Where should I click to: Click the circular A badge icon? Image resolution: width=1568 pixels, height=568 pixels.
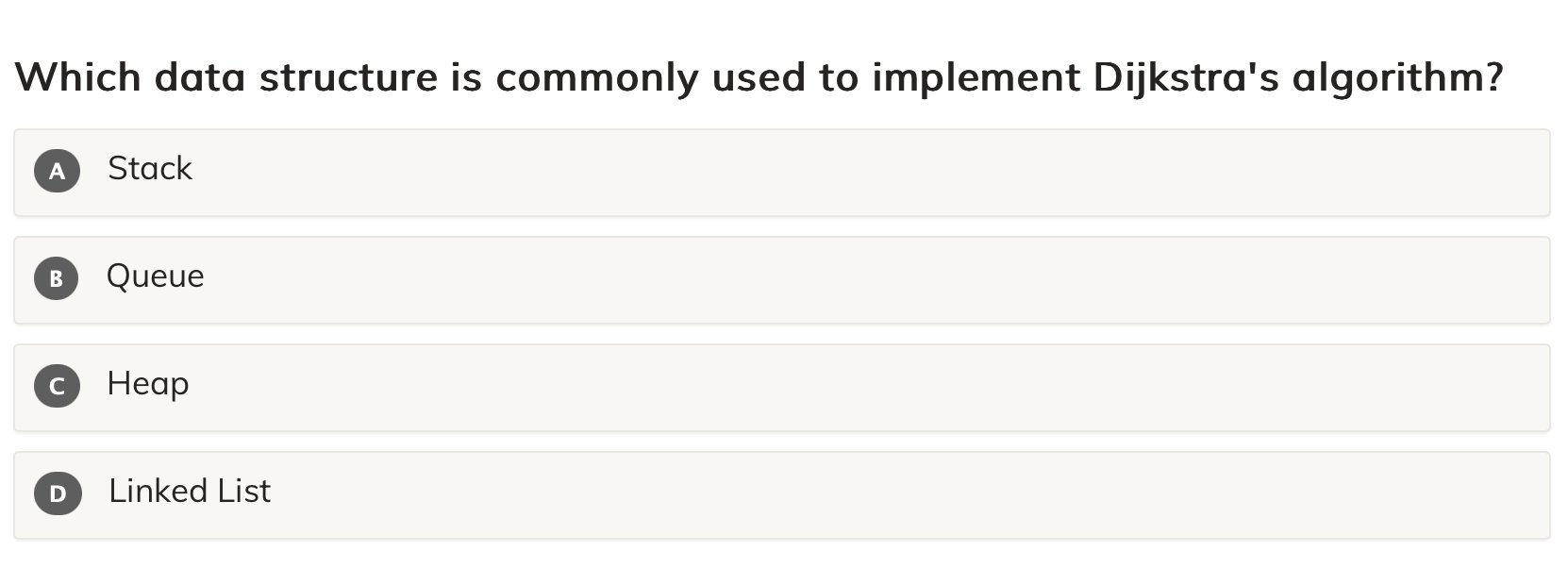tap(57, 171)
